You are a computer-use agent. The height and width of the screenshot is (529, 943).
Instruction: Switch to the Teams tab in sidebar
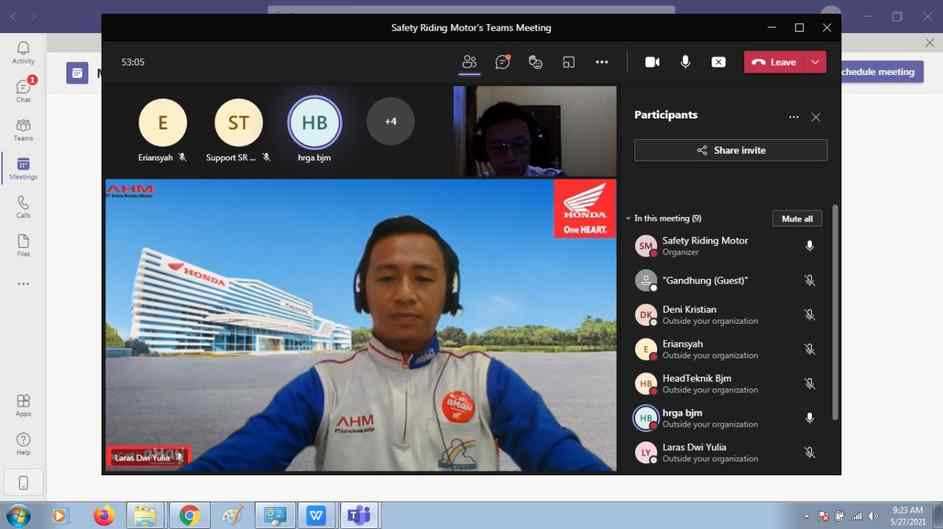pyautogui.click(x=23, y=129)
